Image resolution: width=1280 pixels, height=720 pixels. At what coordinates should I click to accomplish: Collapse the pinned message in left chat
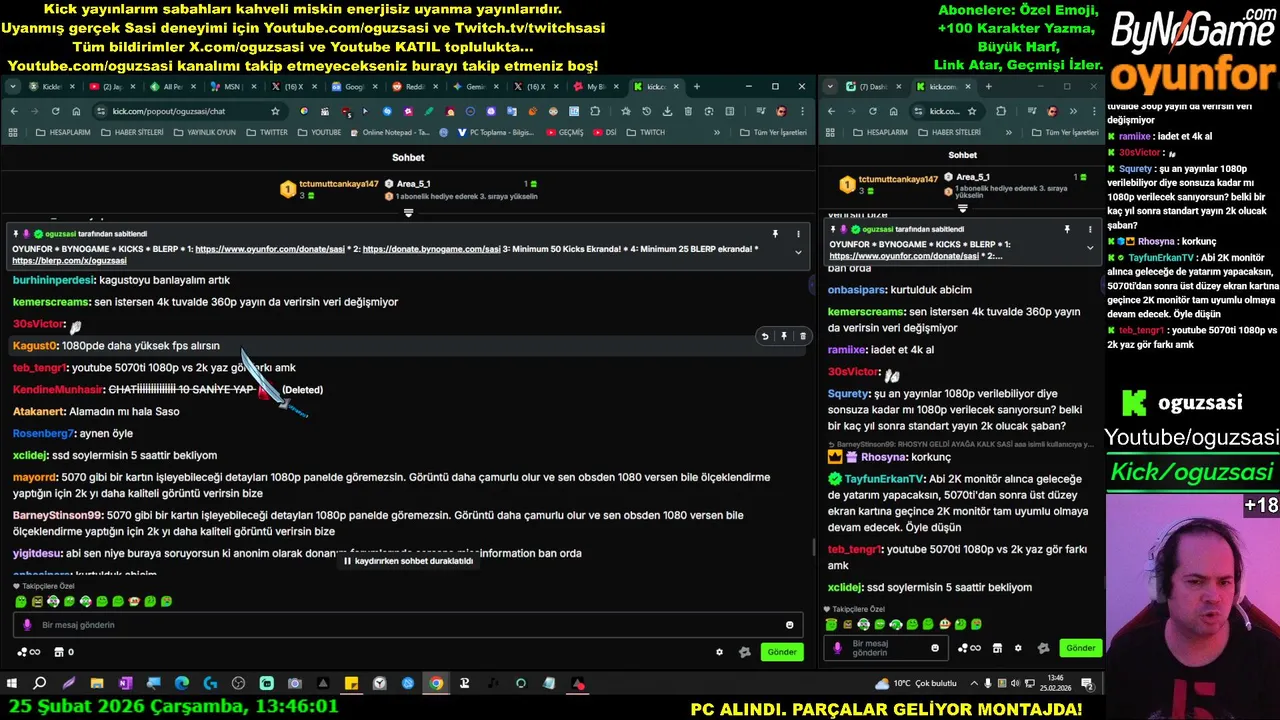798,252
